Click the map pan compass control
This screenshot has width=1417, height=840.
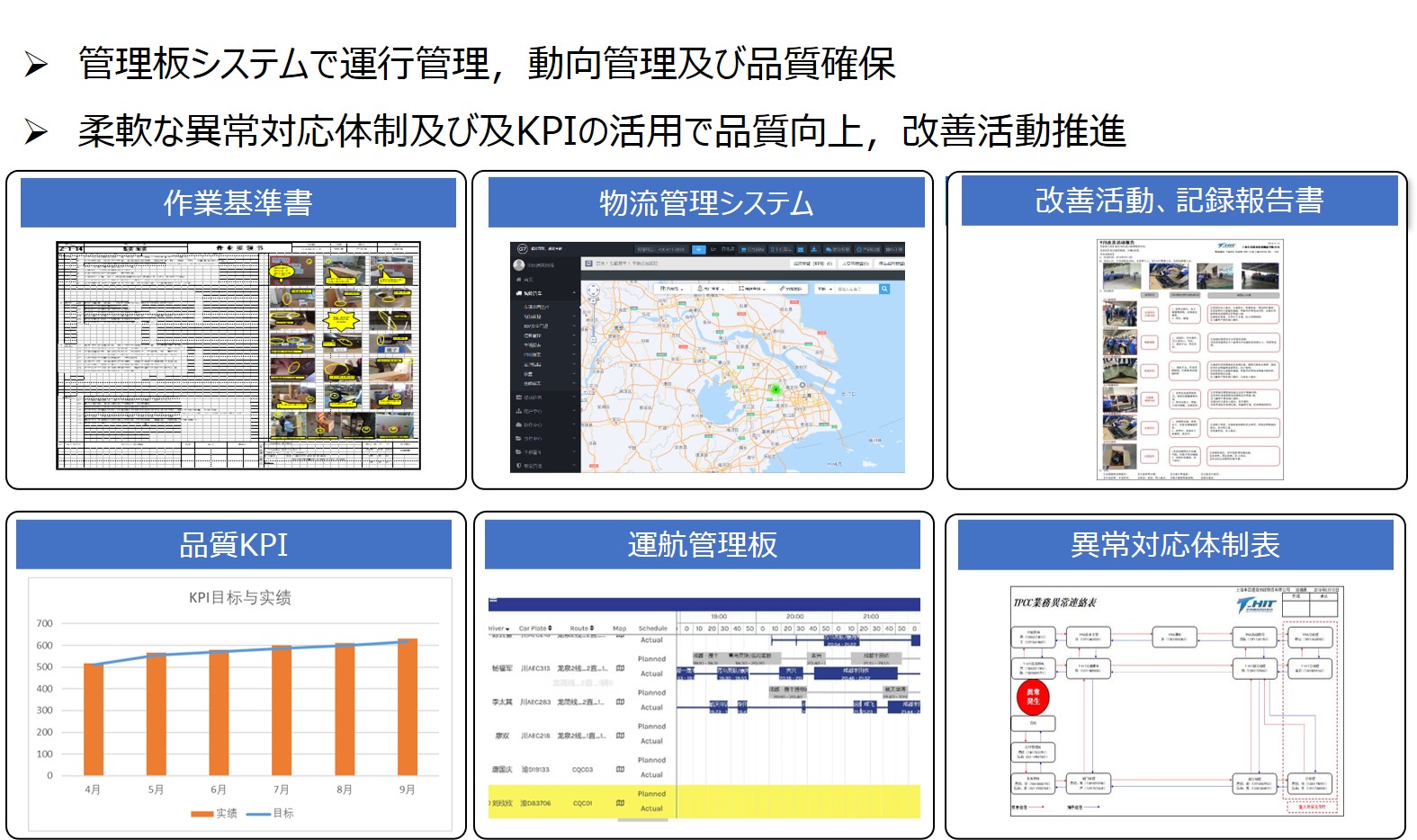593,290
